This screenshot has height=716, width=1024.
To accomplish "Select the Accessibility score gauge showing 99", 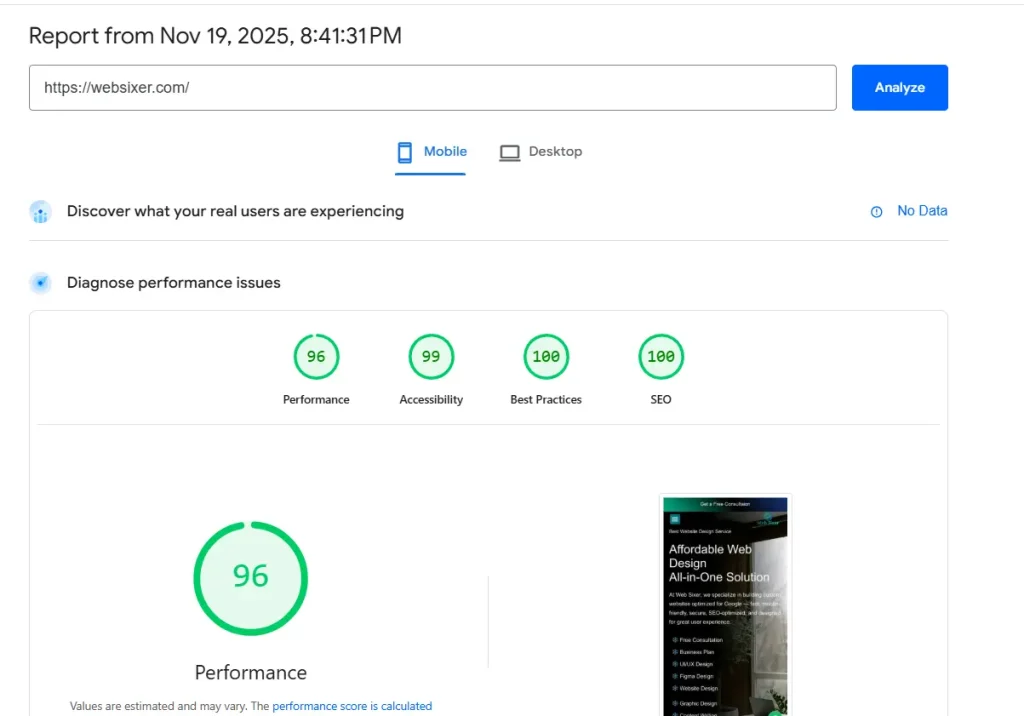I will 431,356.
